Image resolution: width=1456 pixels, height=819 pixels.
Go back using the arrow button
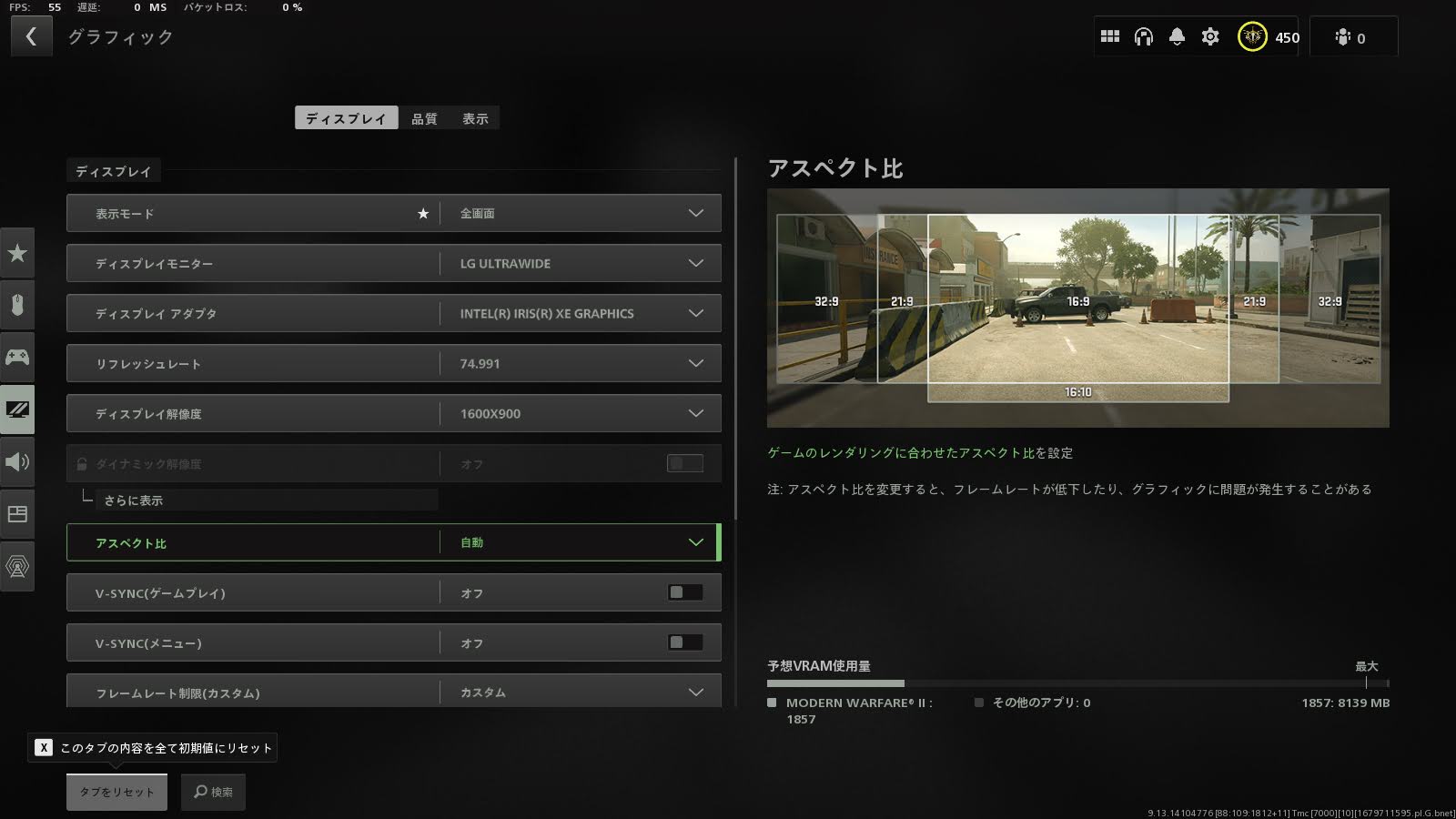tap(31, 36)
